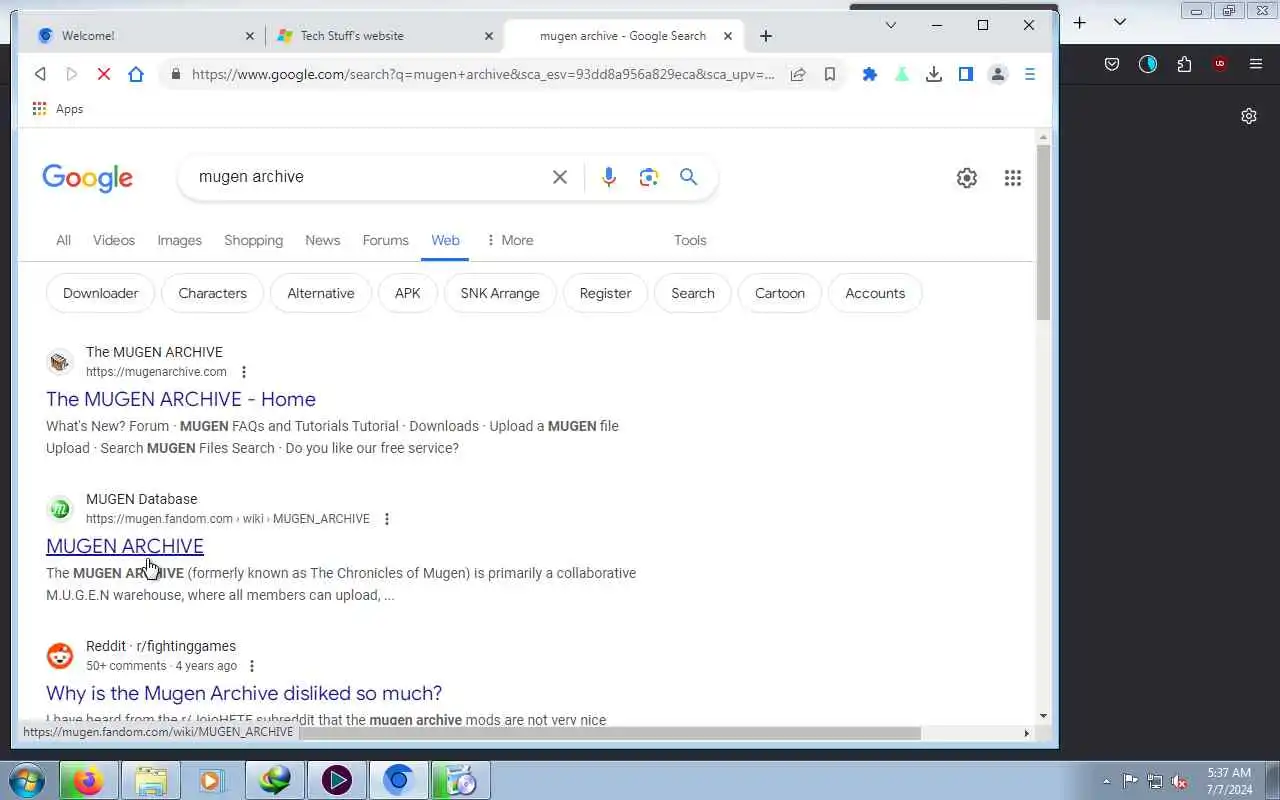Click the settings gear in background Firefox window
The width and height of the screenshot is (1280, 800).
(x=1249, y=116)
